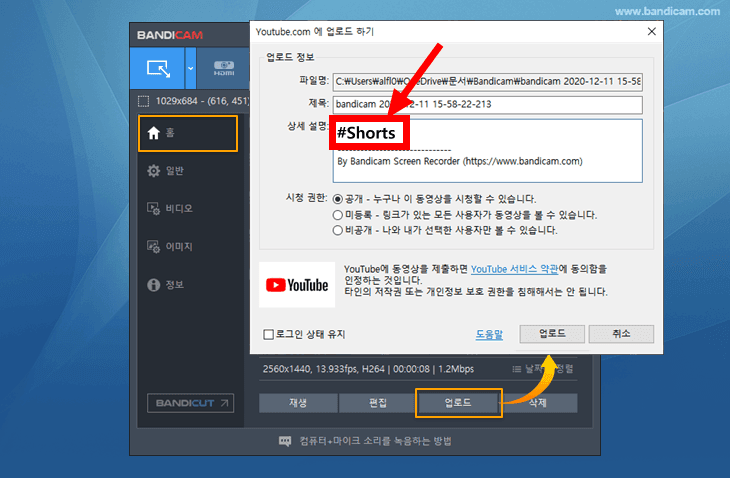The width and height of the screenshot is (730, 478).
Task: Select the rectangle screen recording mode icon
Action: click(x=158, y=68)
